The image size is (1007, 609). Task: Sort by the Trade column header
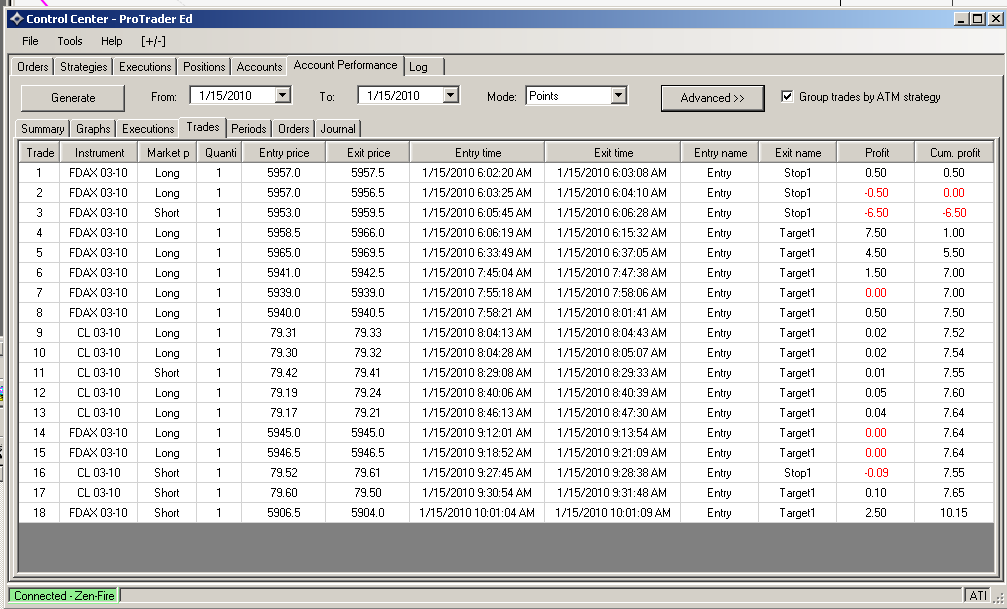click(x=40, y=153)
